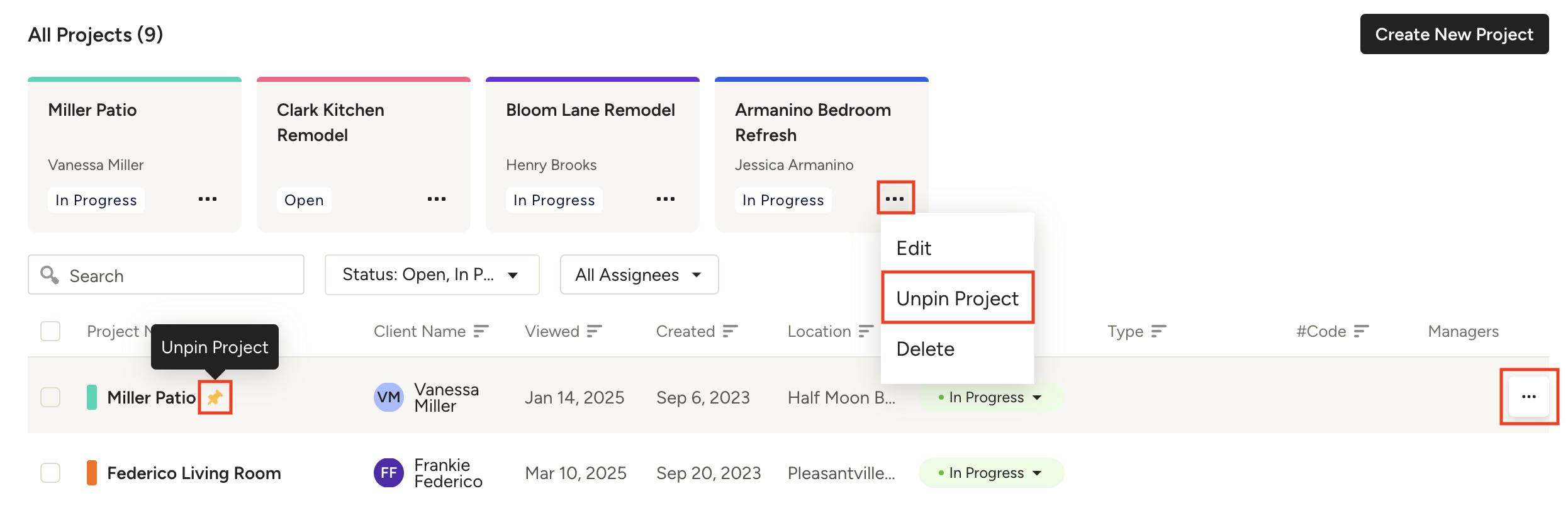Tick the select-all checkbox in the table header

tap(50, 331)
